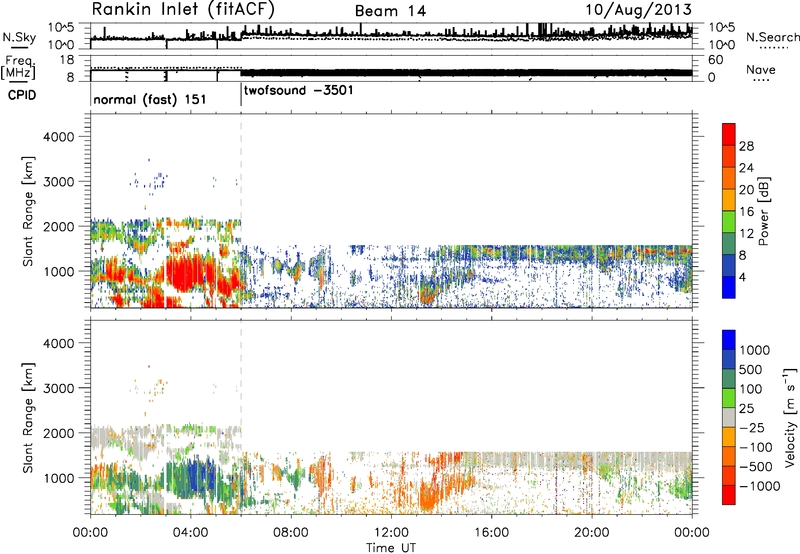Click the "12:00" time axis tick label

391,533
